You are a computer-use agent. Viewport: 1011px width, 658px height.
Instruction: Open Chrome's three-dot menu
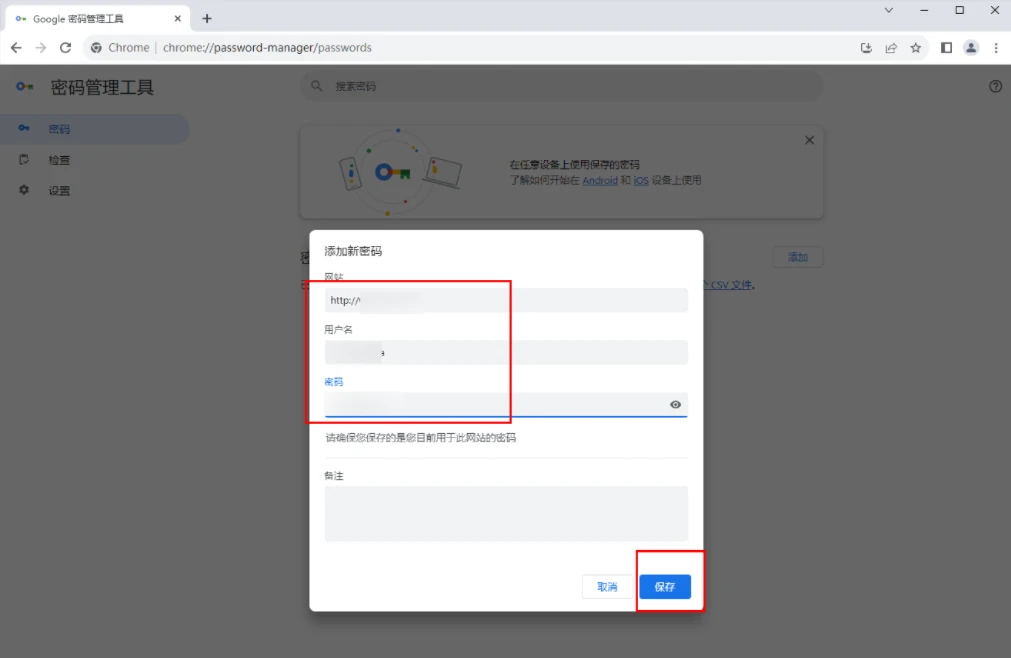tap(996, 48)
